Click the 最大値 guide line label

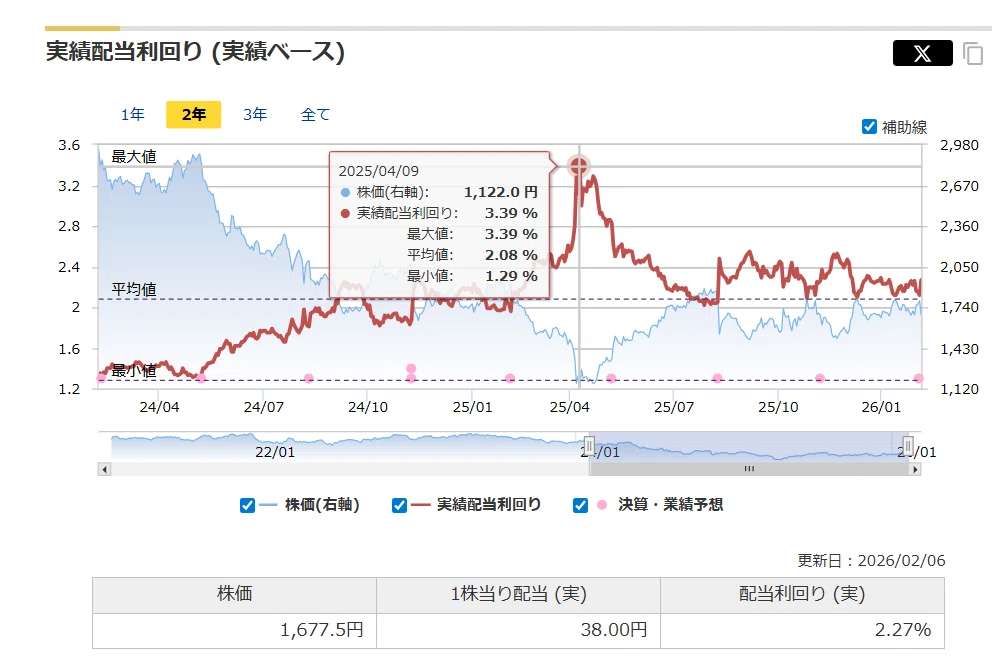(x=134, y=157)
